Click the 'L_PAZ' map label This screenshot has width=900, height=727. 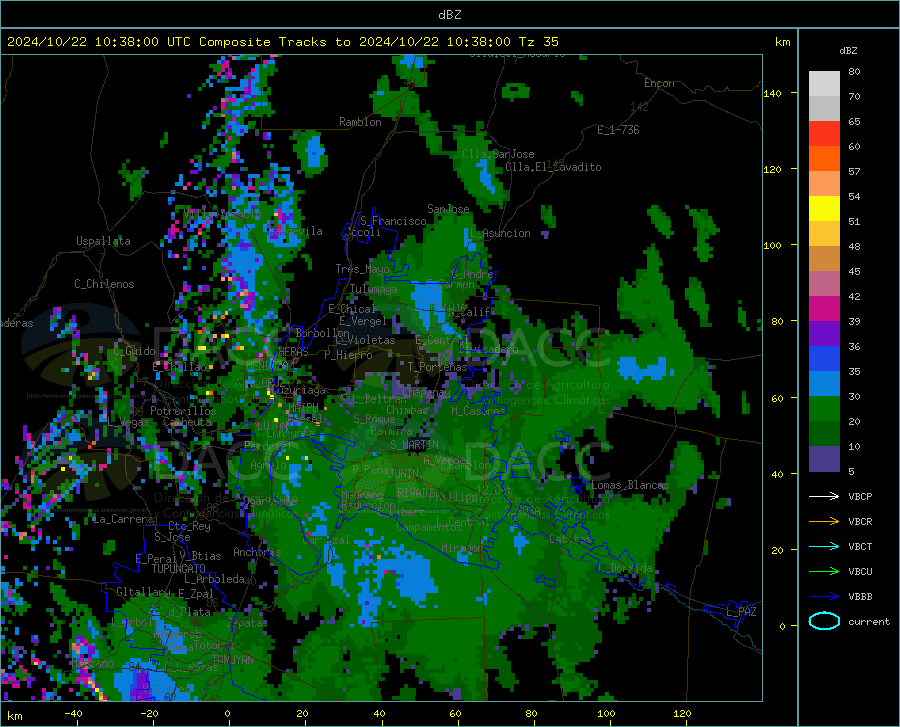tap(741, 612)
